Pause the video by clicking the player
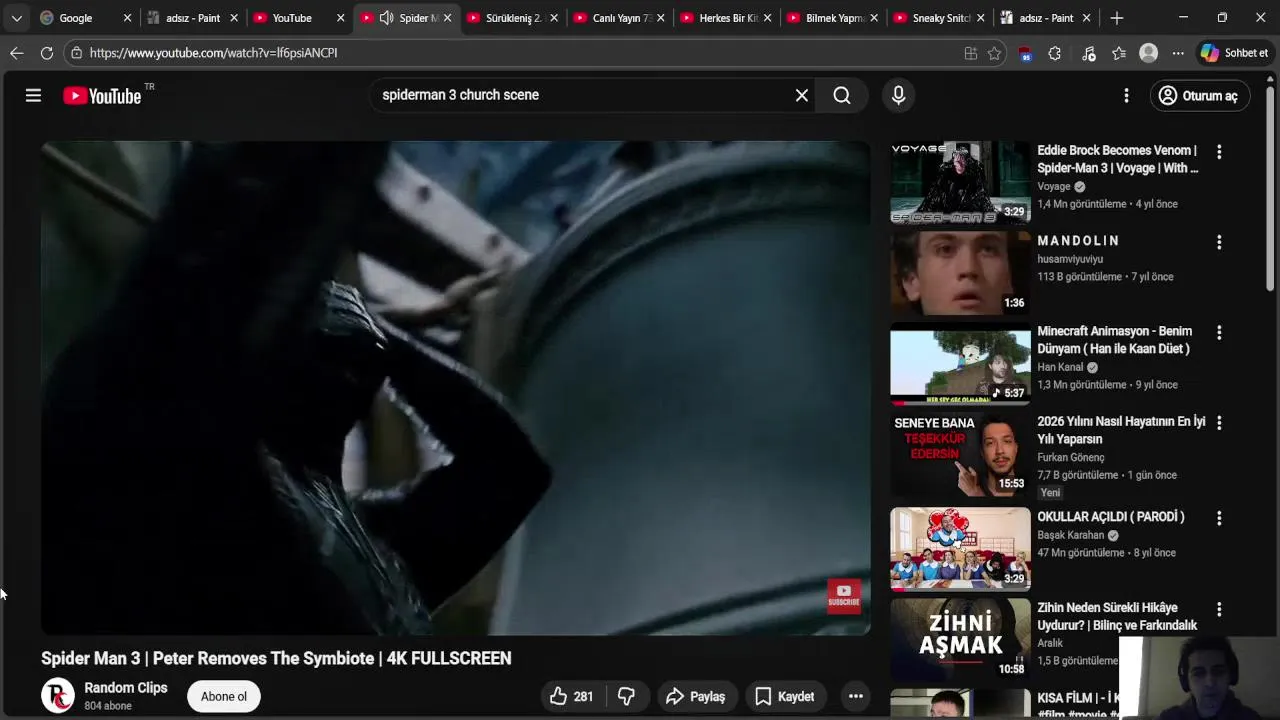 [455, 387]
